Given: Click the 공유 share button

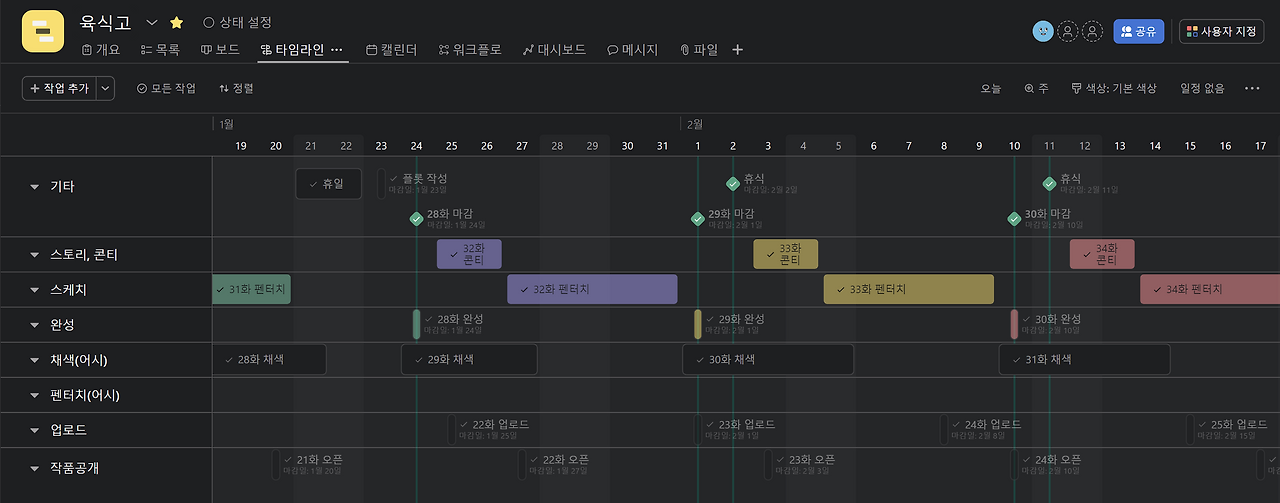Looking at the screenshot, I should [1139, 31].
